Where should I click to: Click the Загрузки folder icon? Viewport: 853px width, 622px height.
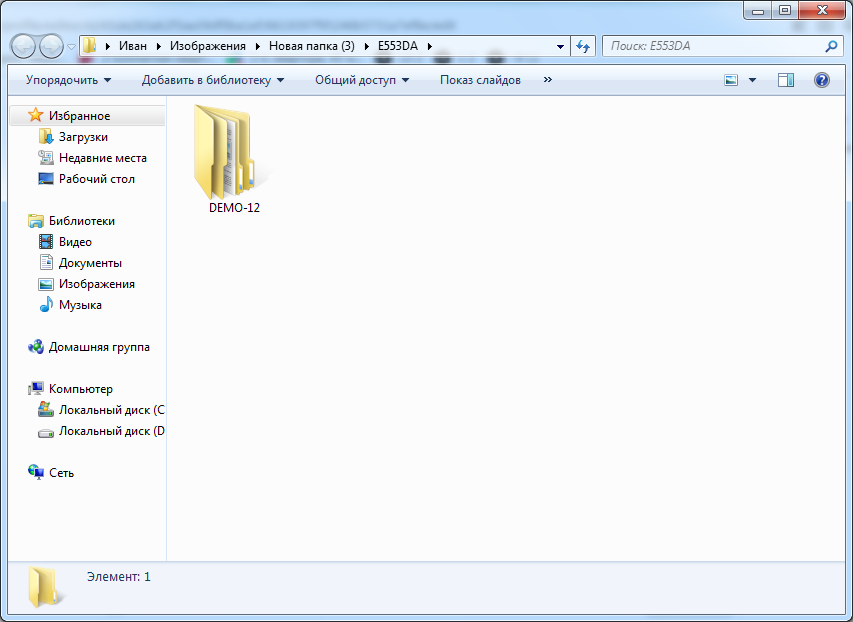pos(46,137)
